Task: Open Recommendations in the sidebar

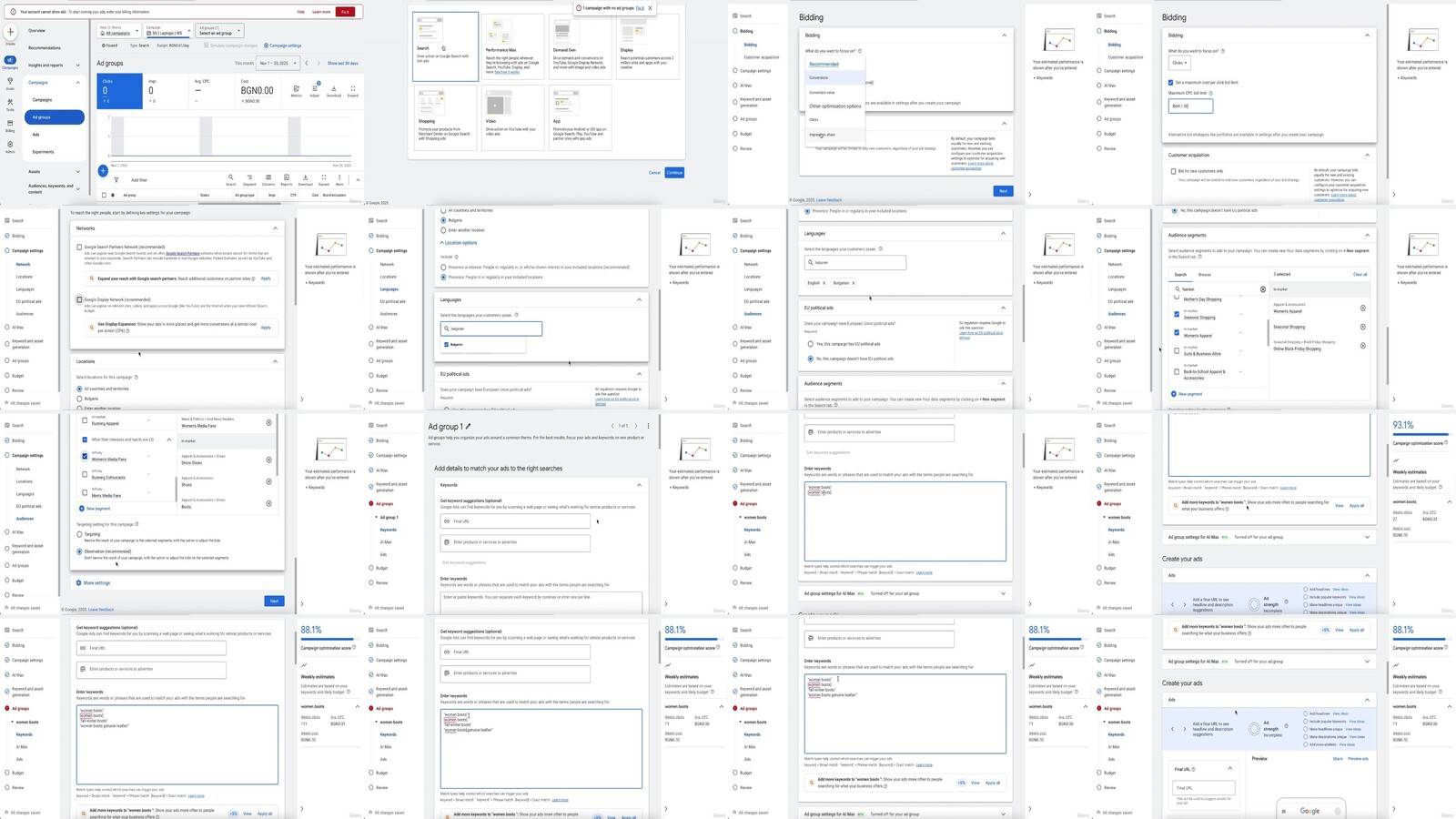Action: pos(45,48)
